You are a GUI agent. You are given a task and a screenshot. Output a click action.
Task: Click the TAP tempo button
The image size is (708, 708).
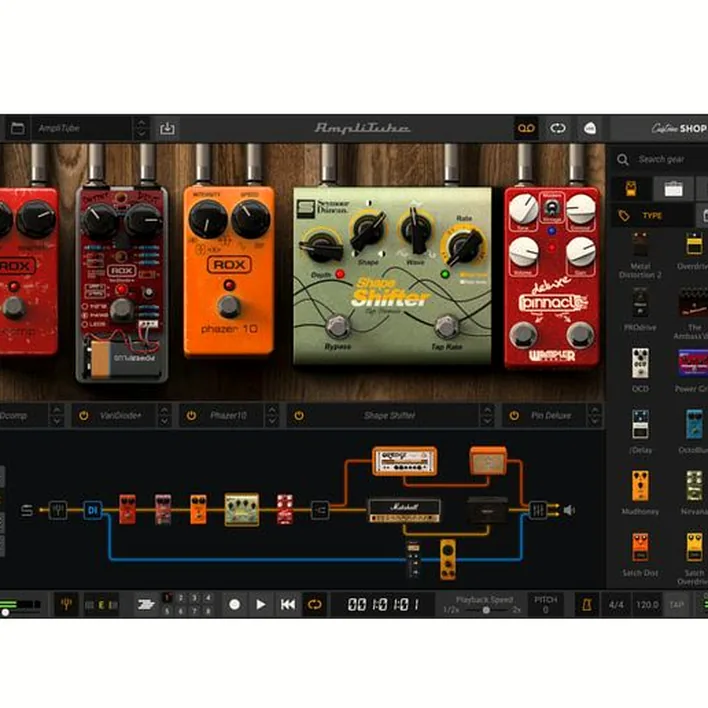coord(676,605)
